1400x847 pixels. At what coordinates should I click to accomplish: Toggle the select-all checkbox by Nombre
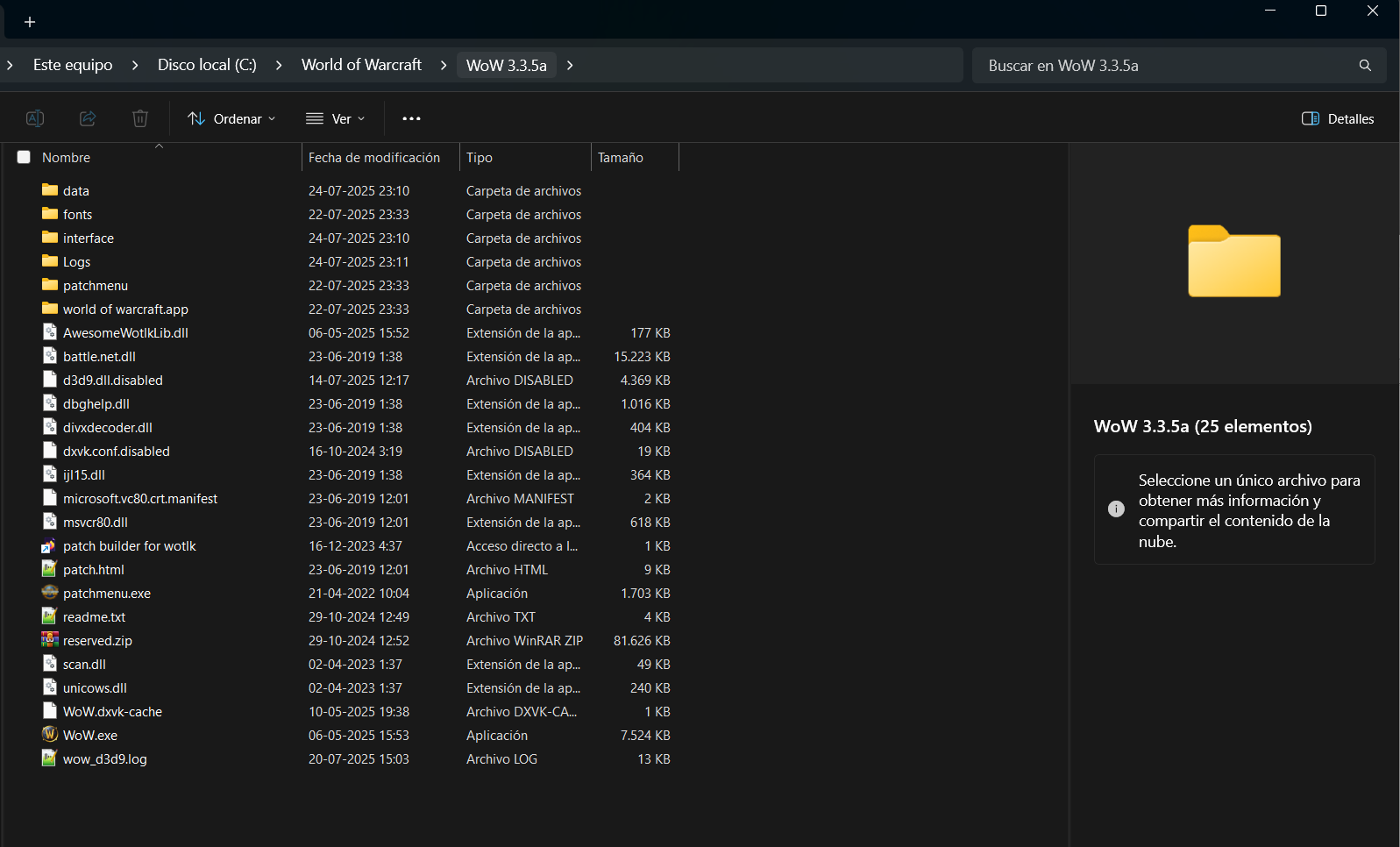[x=24, y=157]
